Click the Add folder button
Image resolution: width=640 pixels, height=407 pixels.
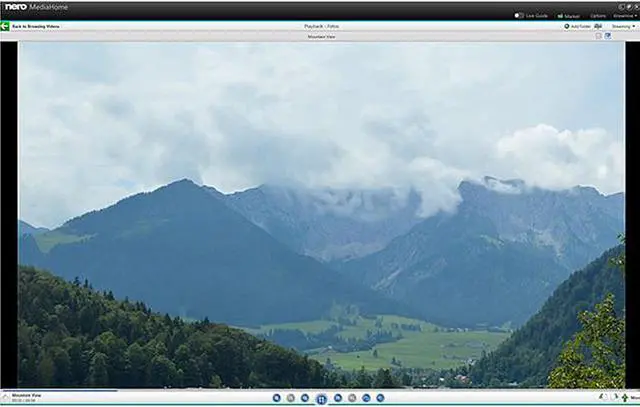pyautogui.click(x=578, y=26)
